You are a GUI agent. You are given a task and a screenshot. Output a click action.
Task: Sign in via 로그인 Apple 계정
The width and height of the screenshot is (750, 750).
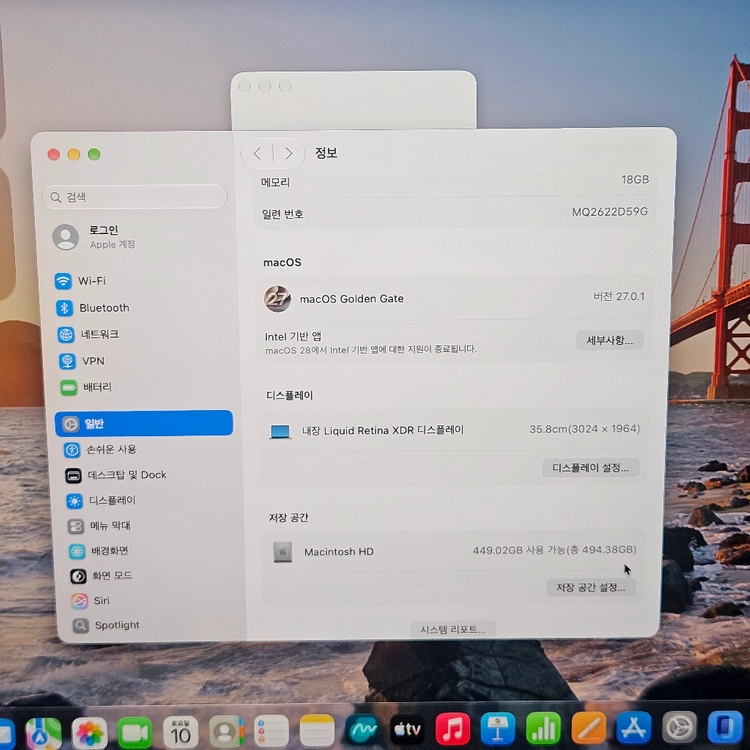94,237
